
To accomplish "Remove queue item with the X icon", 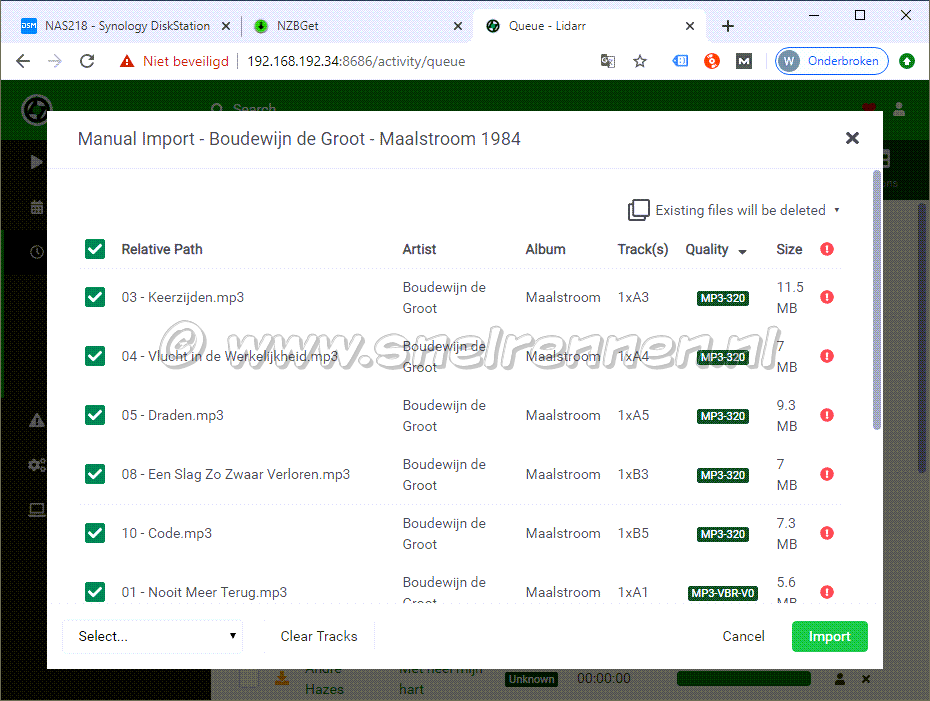I will [866, 679].
